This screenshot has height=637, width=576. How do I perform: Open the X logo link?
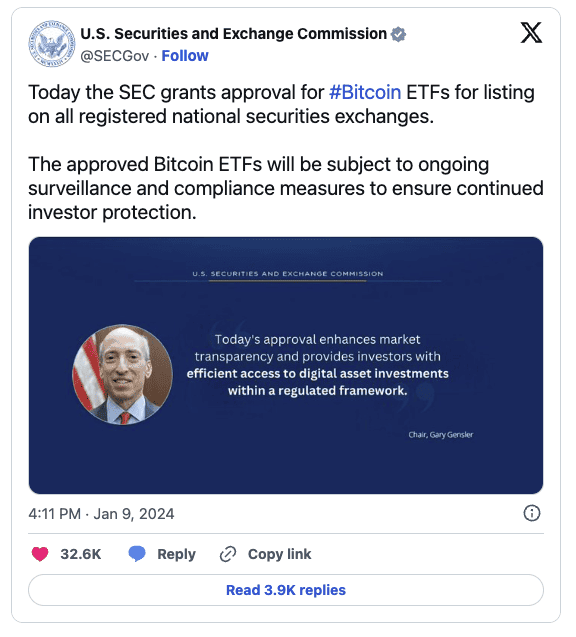(x=531, y=33)
